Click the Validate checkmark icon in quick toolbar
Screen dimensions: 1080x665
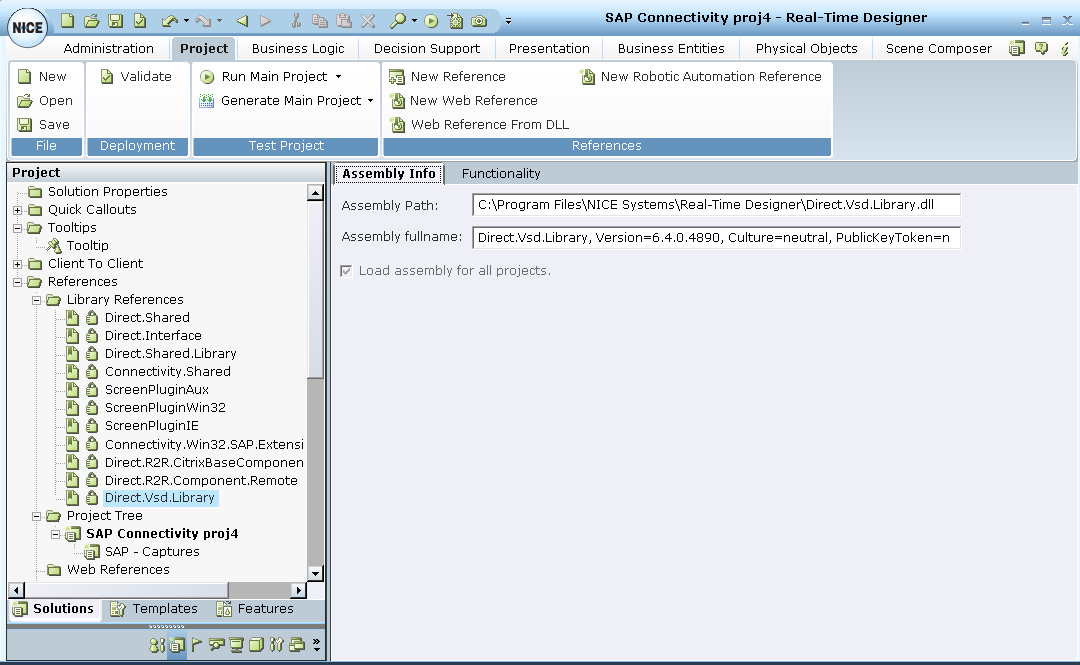(x=140, y=21)
